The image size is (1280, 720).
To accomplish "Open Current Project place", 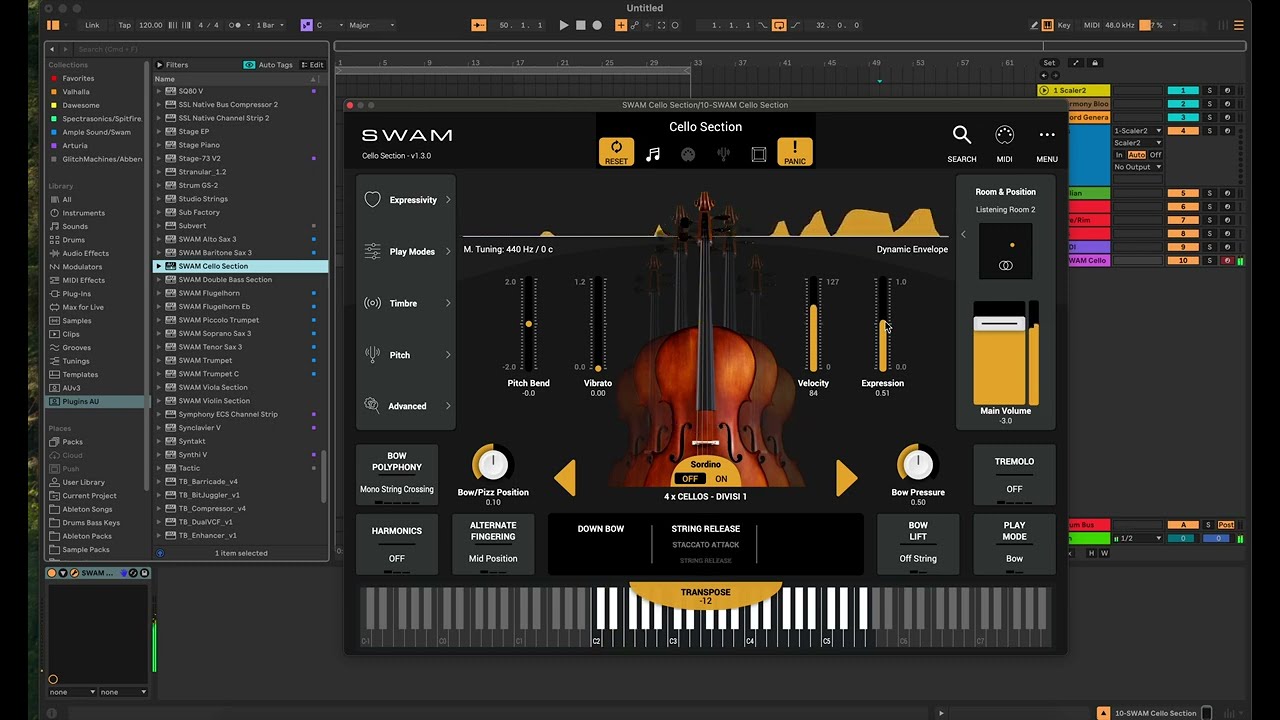I will pos(89,496).
